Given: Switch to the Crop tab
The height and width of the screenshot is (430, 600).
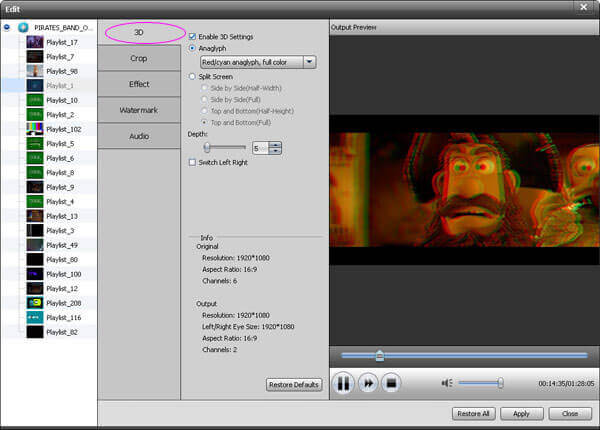Looking at the screenshot, I should (139, 58).
